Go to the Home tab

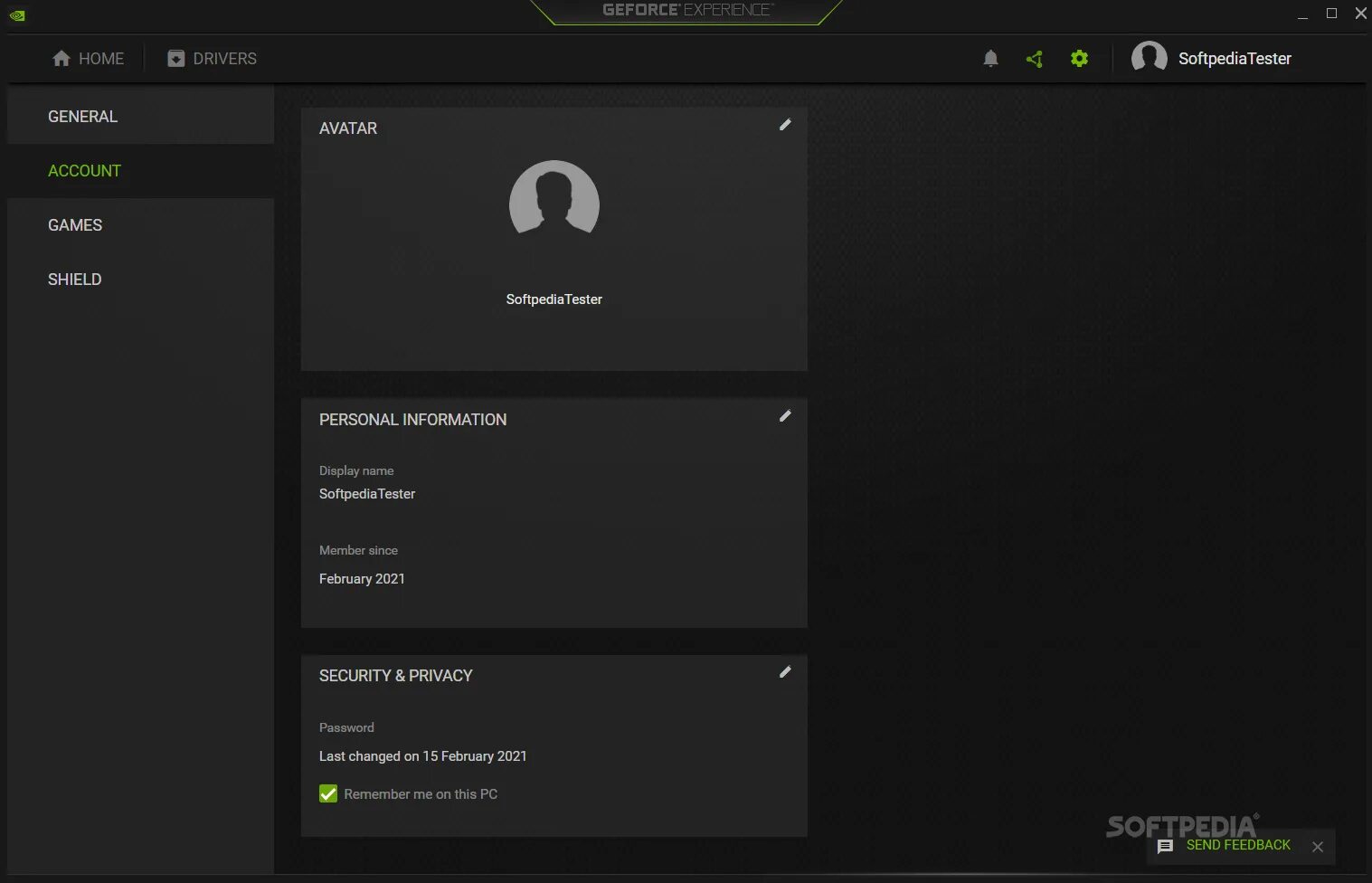[88, 59]
